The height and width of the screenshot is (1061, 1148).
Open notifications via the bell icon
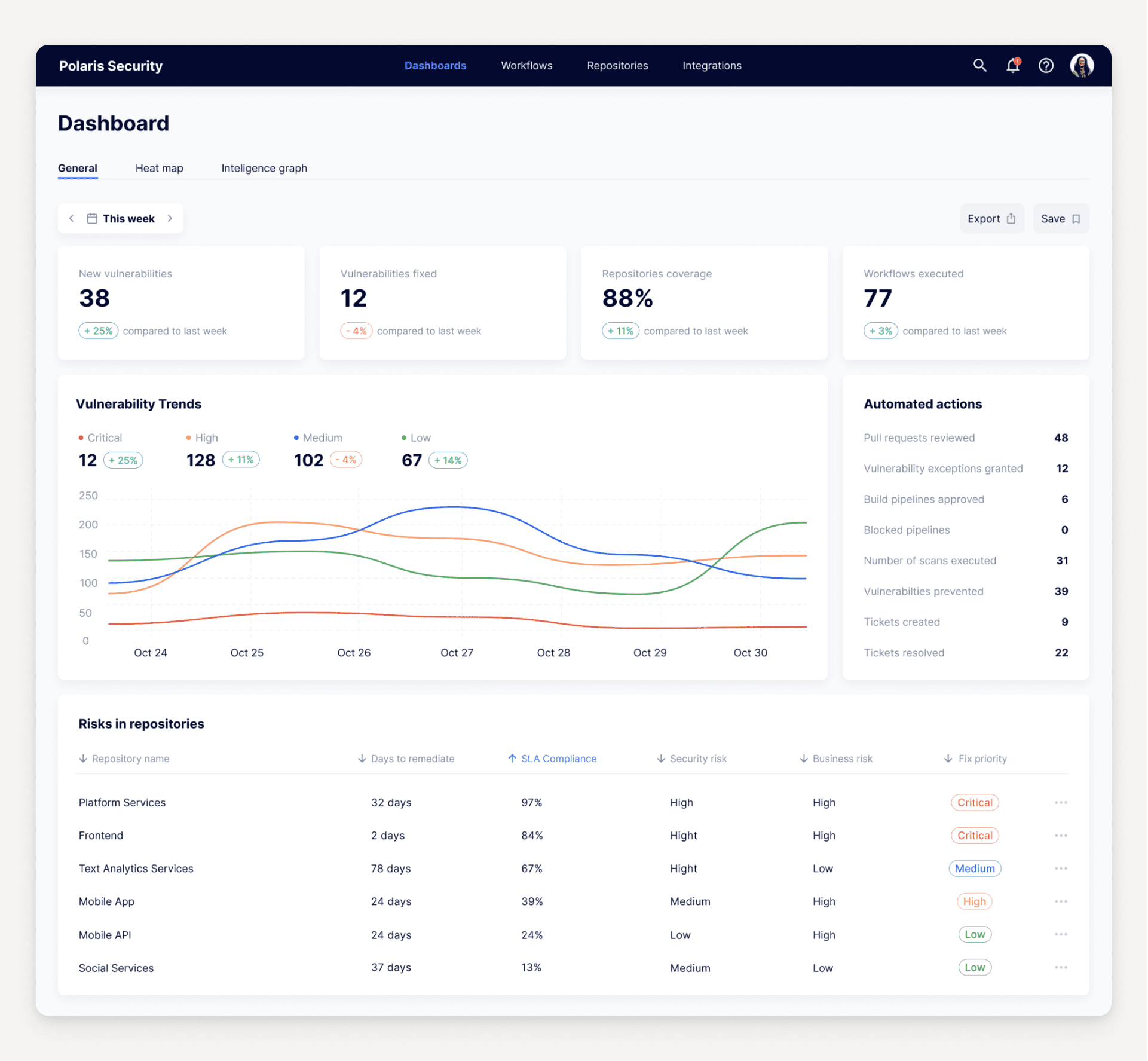coord(1012,66)
